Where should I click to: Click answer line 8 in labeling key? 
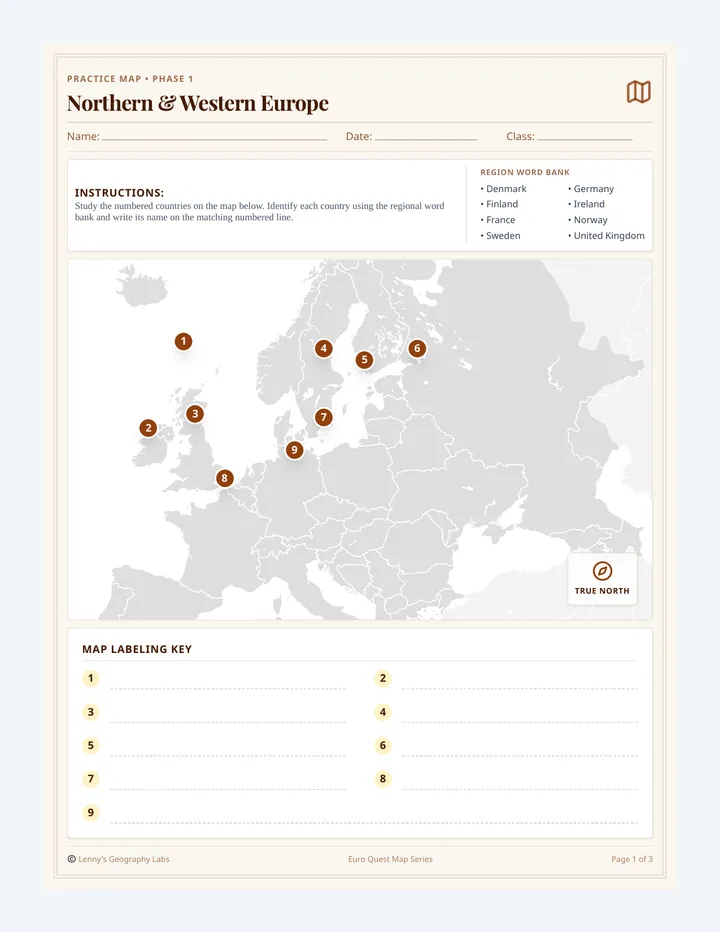point(520,781)
